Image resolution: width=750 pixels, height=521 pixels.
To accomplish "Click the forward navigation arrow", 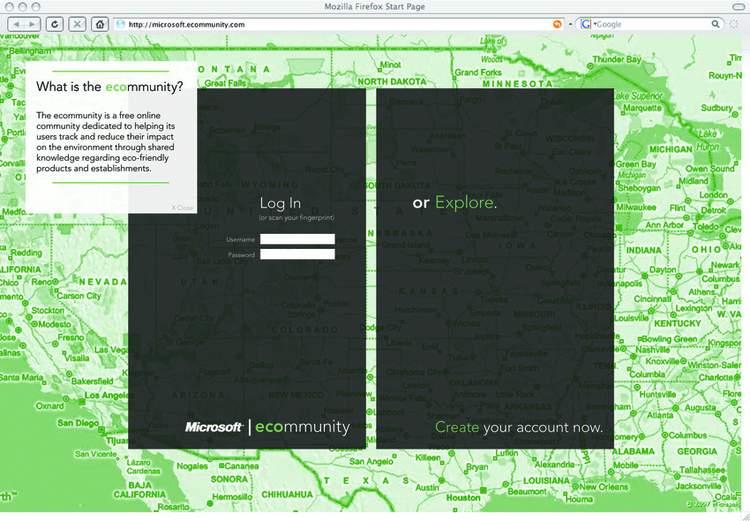I will click(x=32, y=24).
